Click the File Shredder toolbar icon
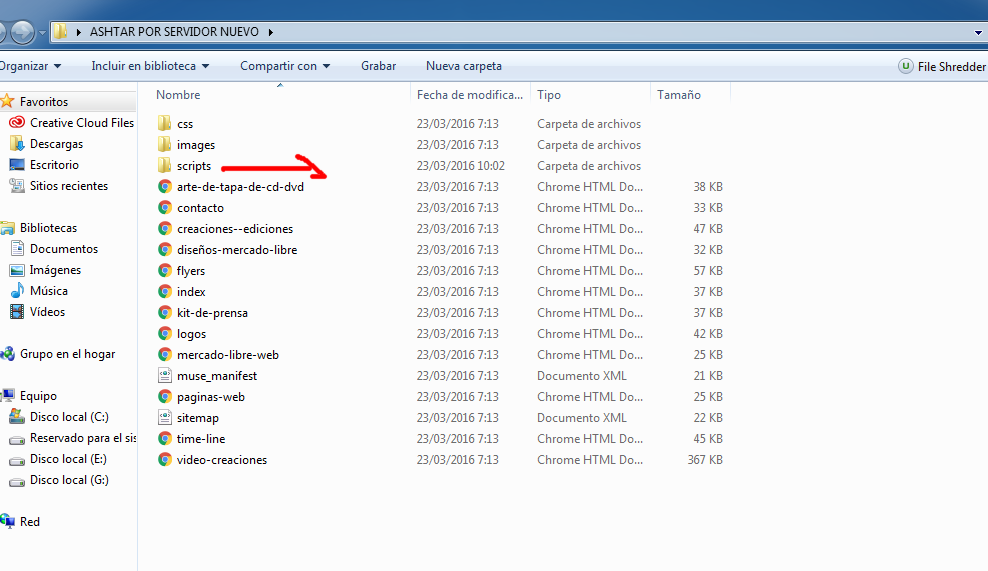The width and height of the screenshot is (988, 571). pyautogui.click(x=905, y=66)
